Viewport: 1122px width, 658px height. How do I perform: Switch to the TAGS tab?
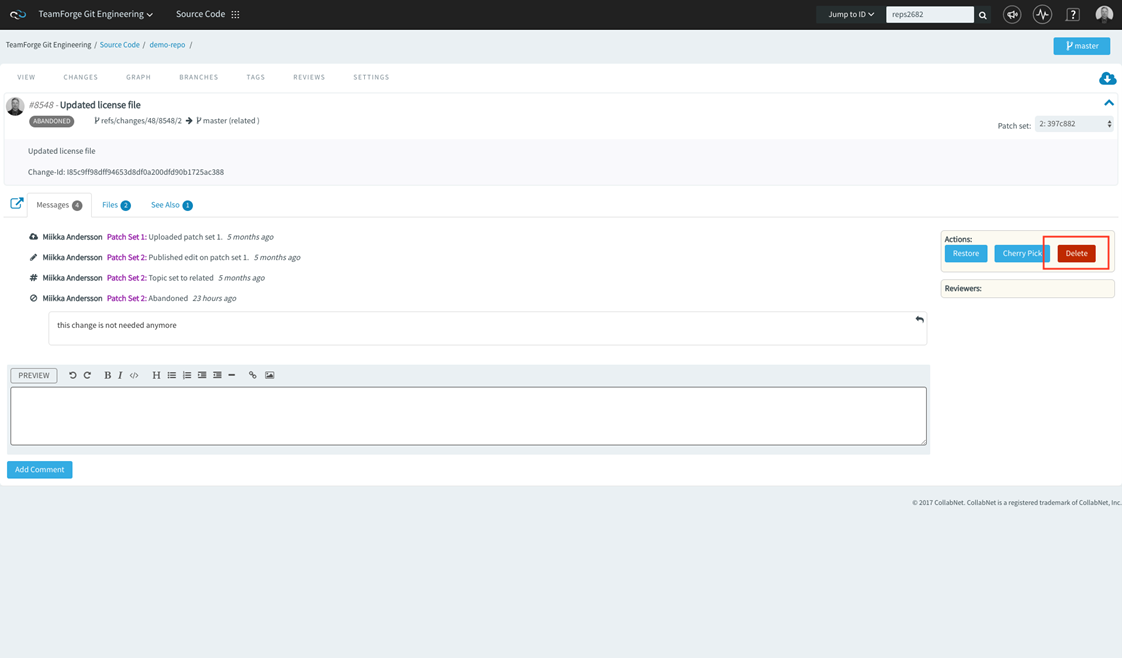click(x=255, y=77)
